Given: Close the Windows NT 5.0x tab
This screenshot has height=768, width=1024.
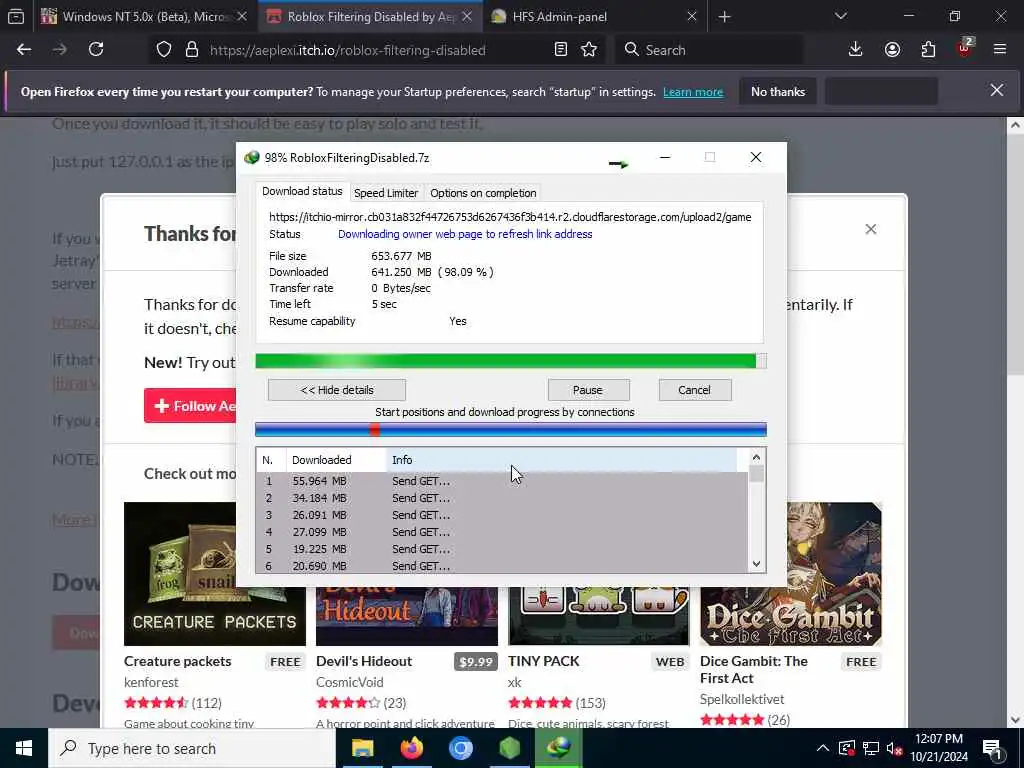Looking at the screenshot, I should point(242,17).
